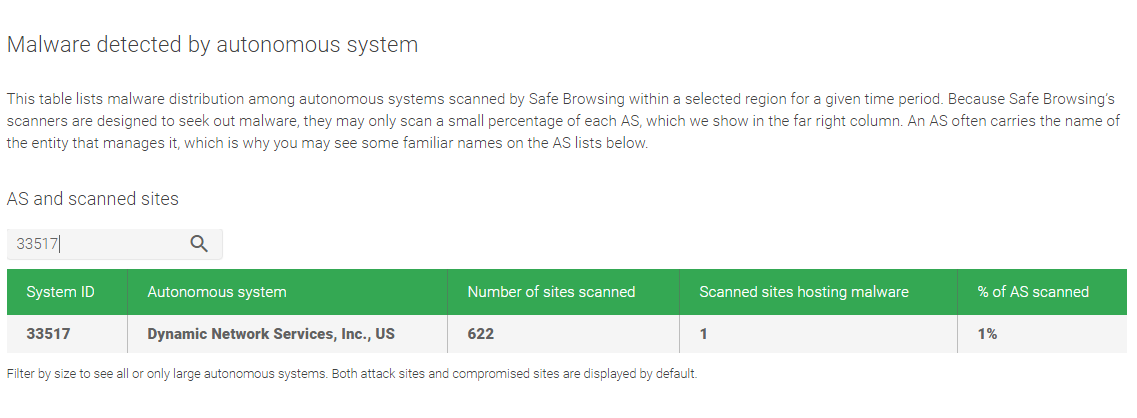Click Scanned sites hosting malware header
This screenshot has height=418, width=1137.
[804, 292]
